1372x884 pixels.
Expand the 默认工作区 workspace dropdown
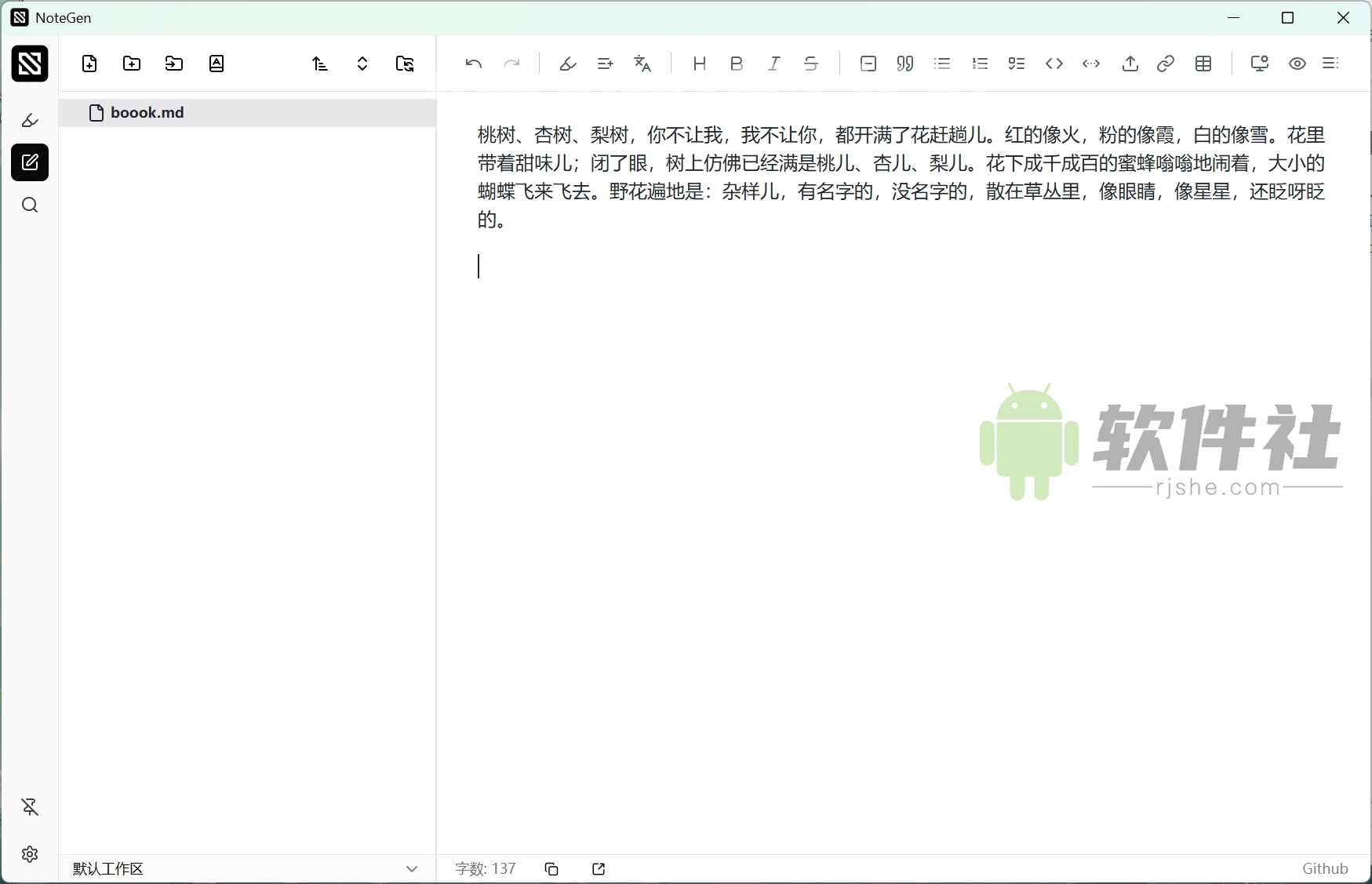(413, 869)
